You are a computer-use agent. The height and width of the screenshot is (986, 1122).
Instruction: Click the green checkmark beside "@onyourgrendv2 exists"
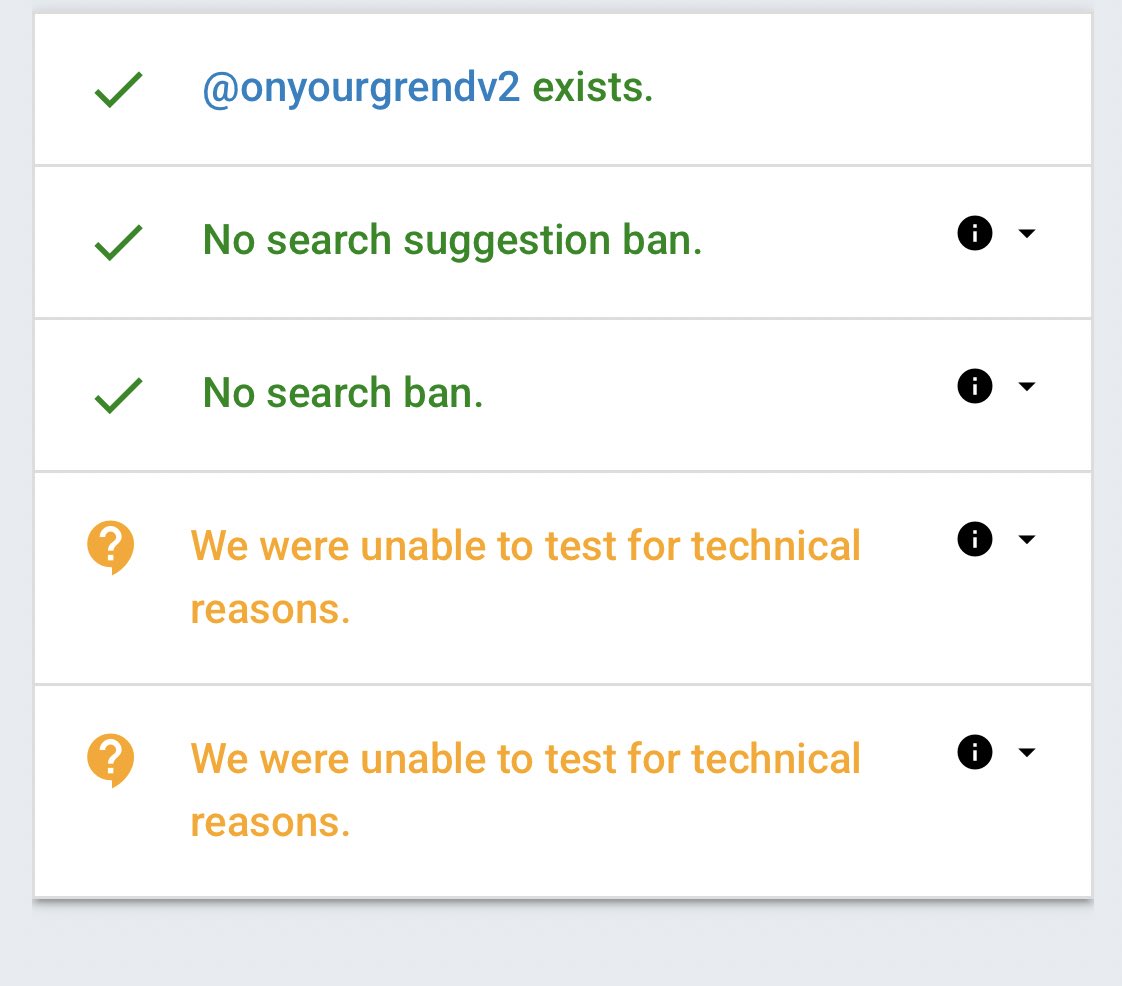(x=118, y=92)
